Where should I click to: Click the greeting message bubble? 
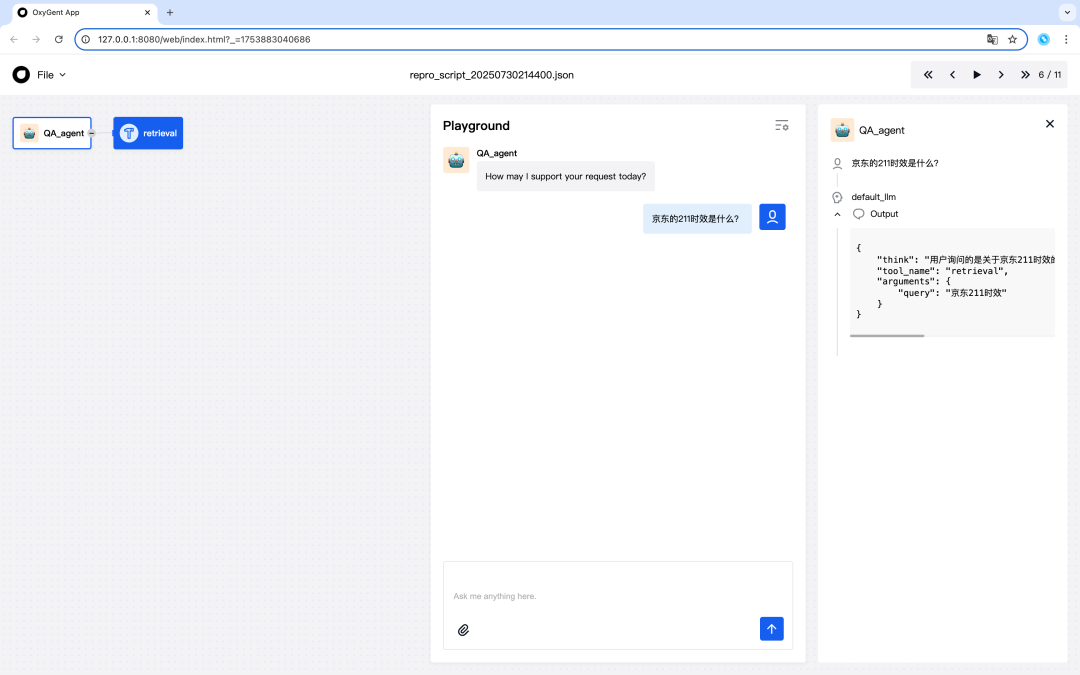(565, 176)
